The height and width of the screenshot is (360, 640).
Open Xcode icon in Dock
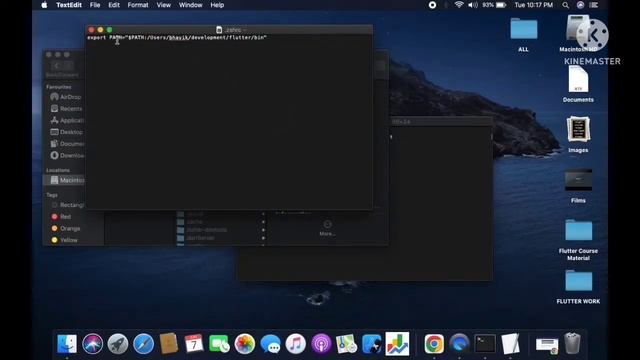click(x=371, y=344)
